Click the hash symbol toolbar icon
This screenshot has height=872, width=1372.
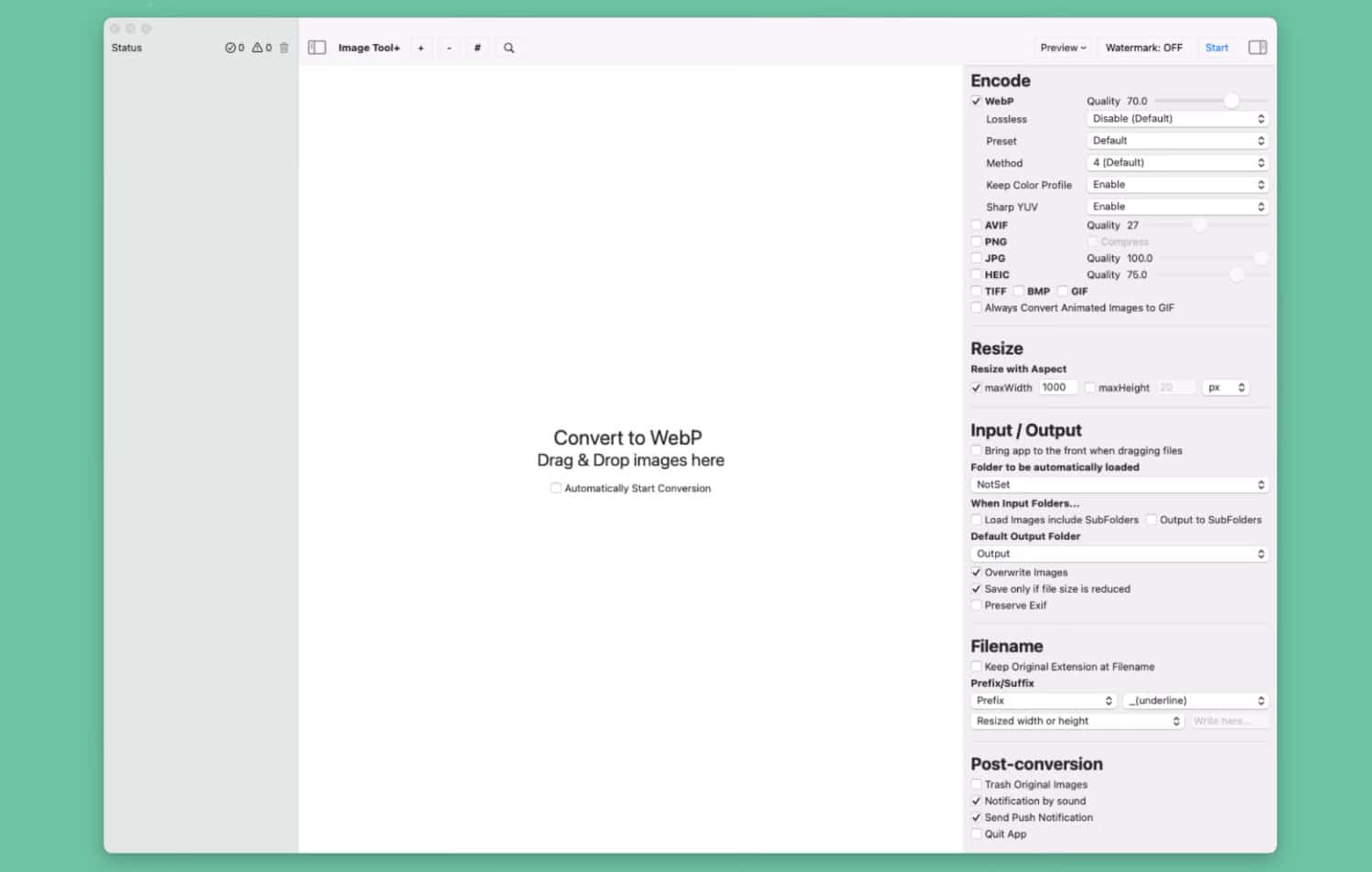click(477, 48)
